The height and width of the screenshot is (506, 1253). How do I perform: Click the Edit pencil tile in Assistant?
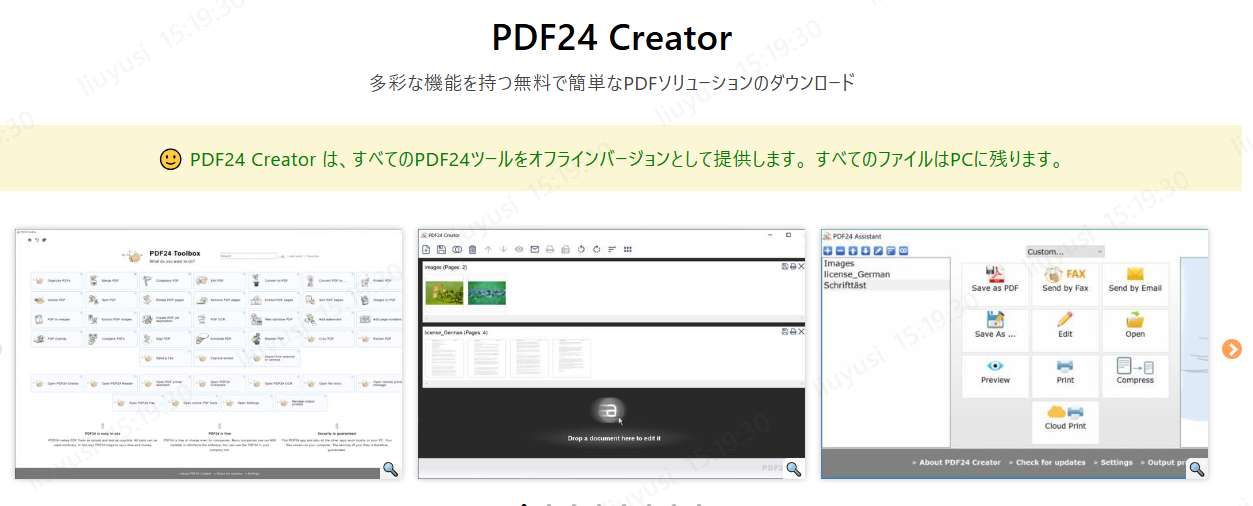coord(1065,330)
